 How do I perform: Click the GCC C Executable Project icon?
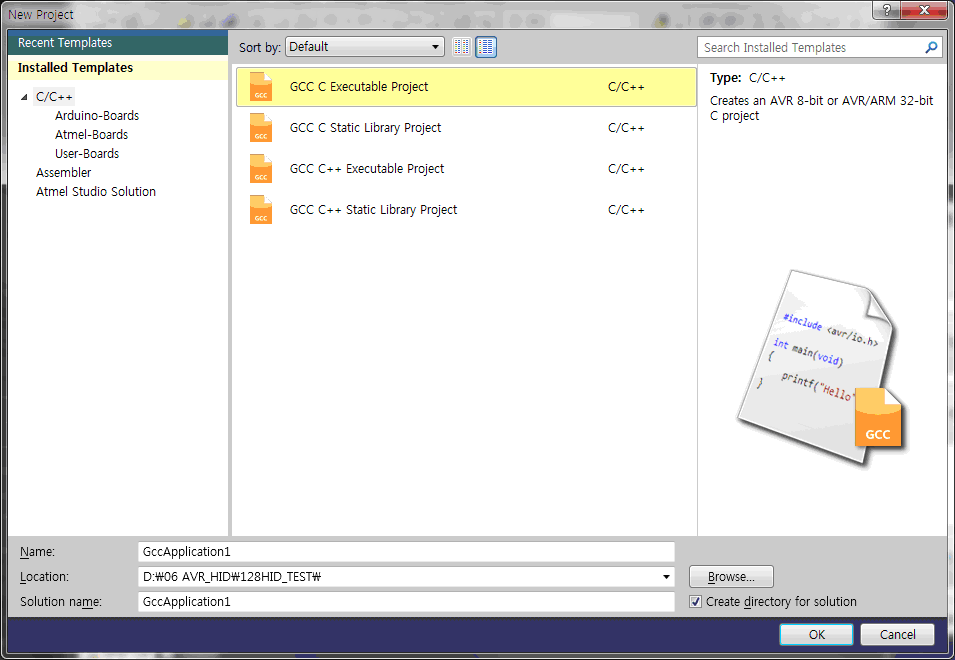(261, 87)
